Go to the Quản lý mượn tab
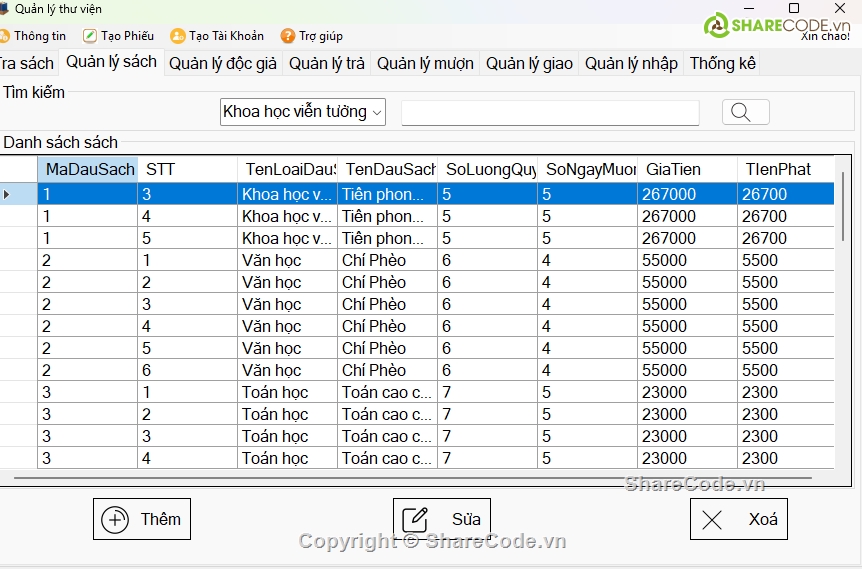The width and height of the screenshot is (862, 569). 425,63
